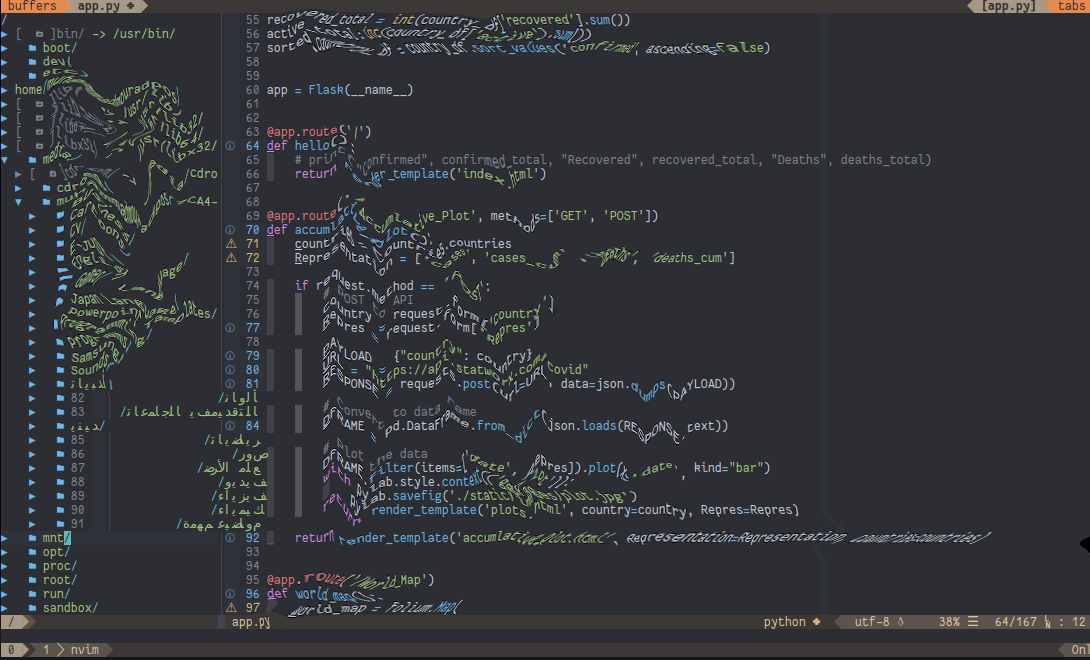Open the home directory entry
The image size is (1090, 660).
point(29,90)
